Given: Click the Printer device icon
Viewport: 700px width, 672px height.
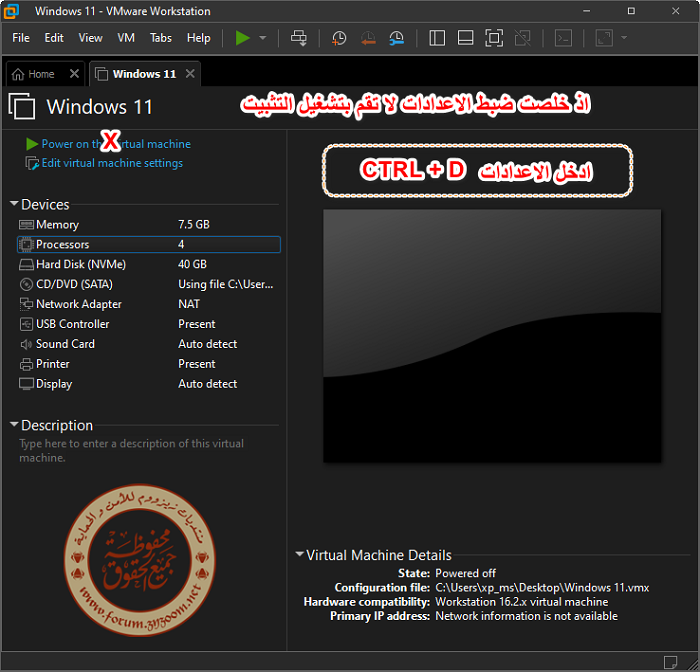Looking at the screenshot, I should 26,364.
